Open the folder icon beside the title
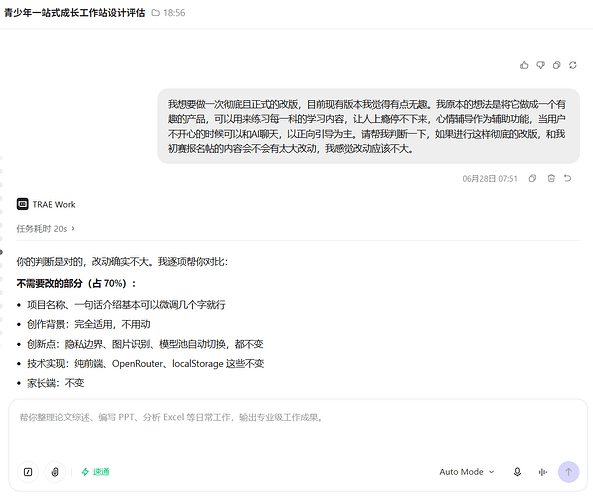The image size is (593, 500). tap(155, 13)
